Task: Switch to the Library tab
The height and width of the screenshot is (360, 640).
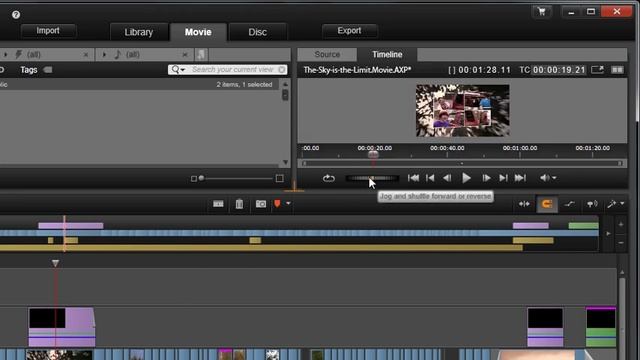Action: coord(139,32)
